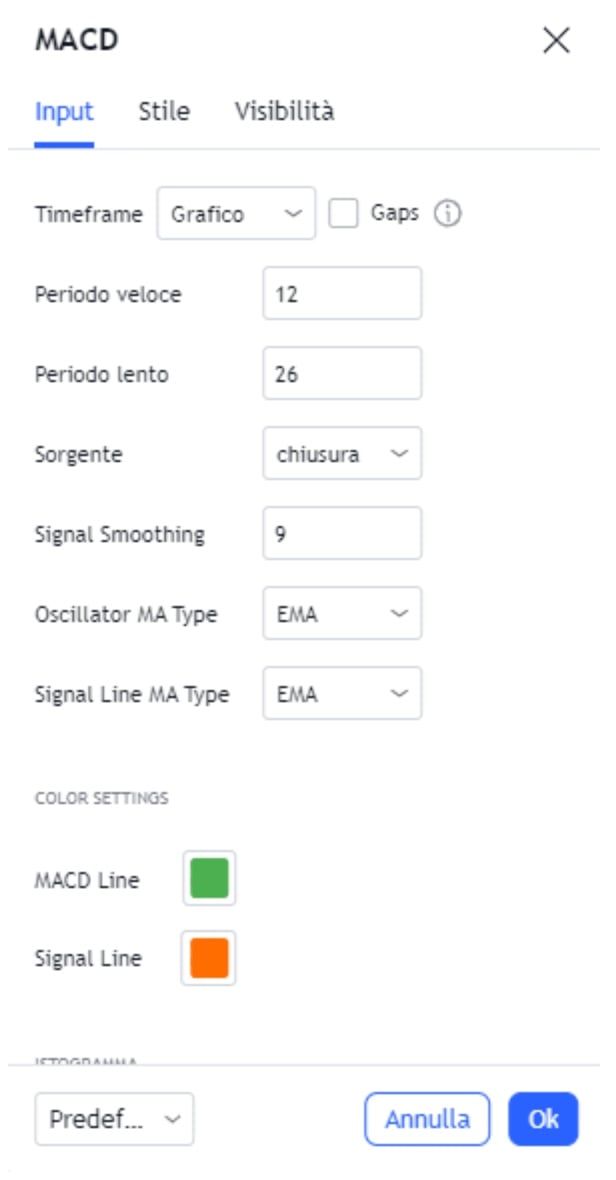Select the Input tab
616x1180 pixels.
pyautogui.click(x=64, y=111)
